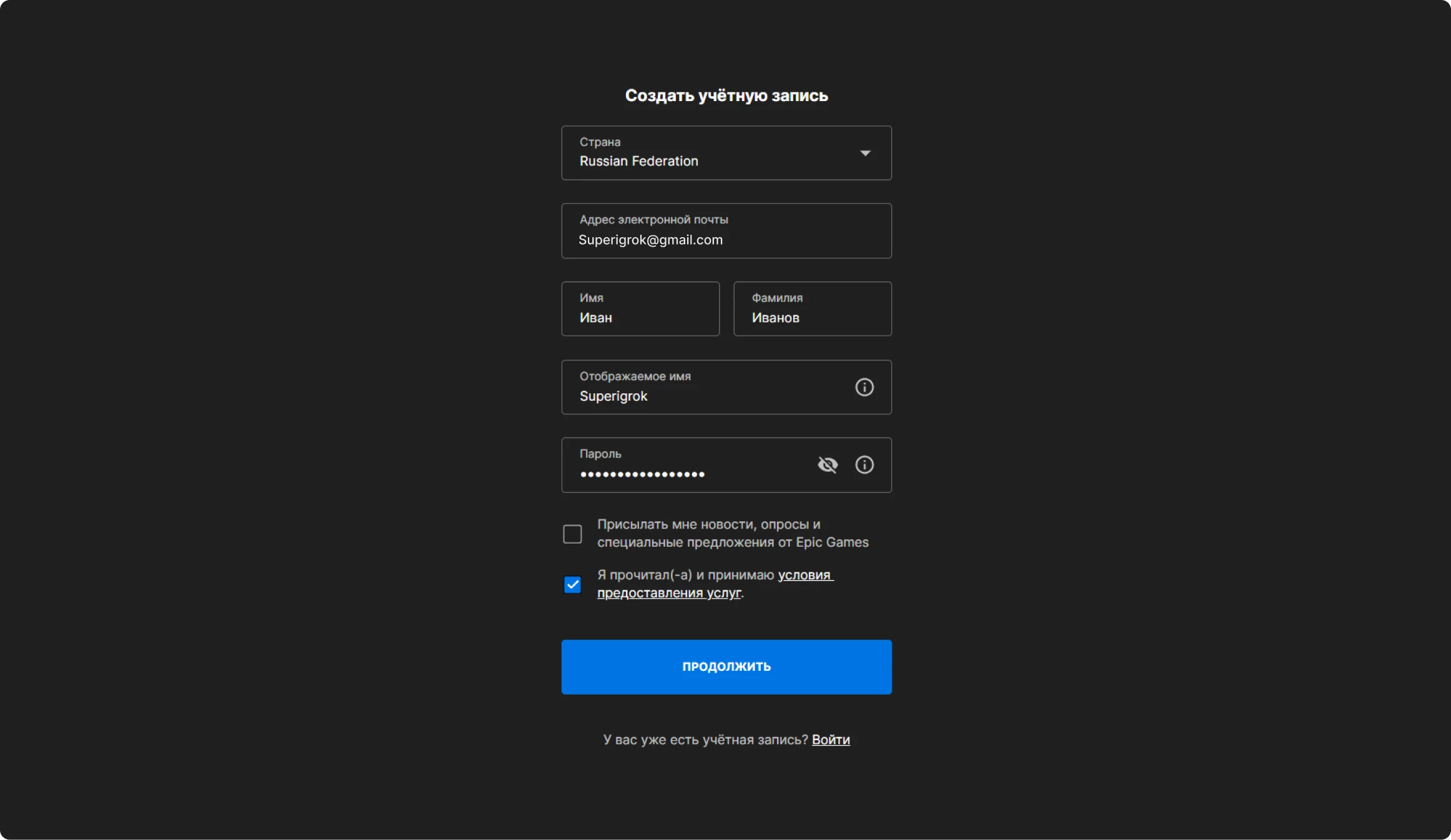Uncheck the terms of service acceptance checkbox
The image size is (1451, 840).
572,585
